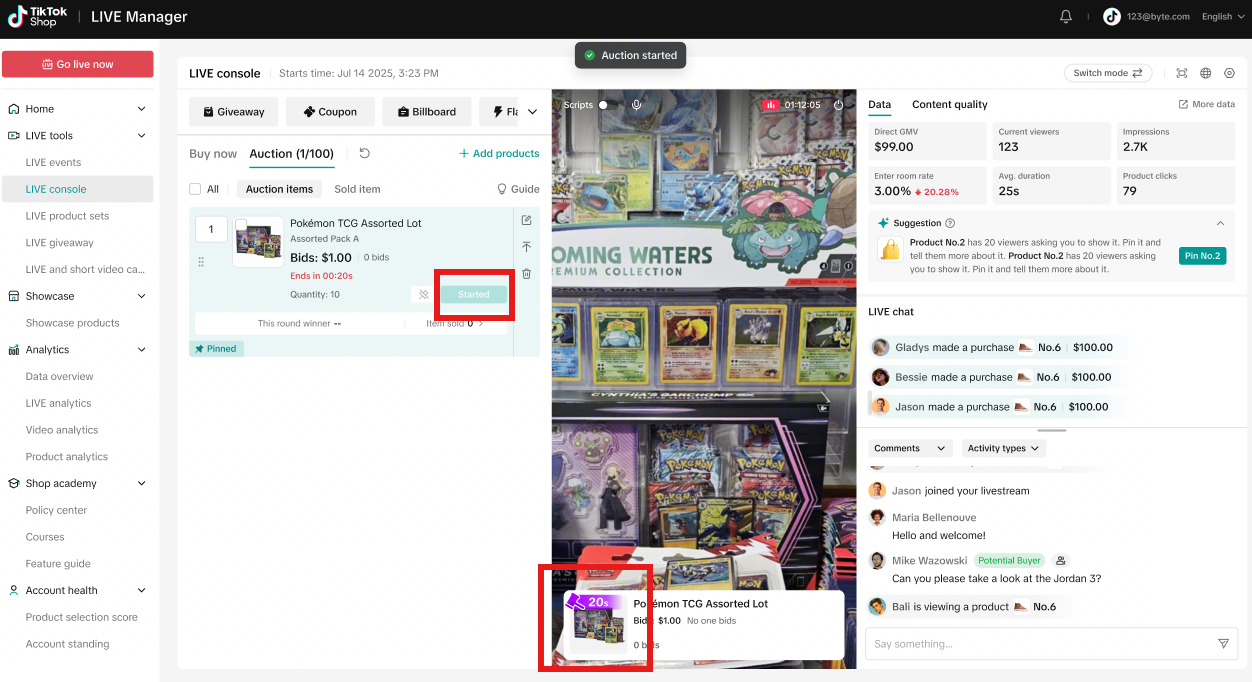
Task: Open the Content quality tab
Action: point(949,104)
